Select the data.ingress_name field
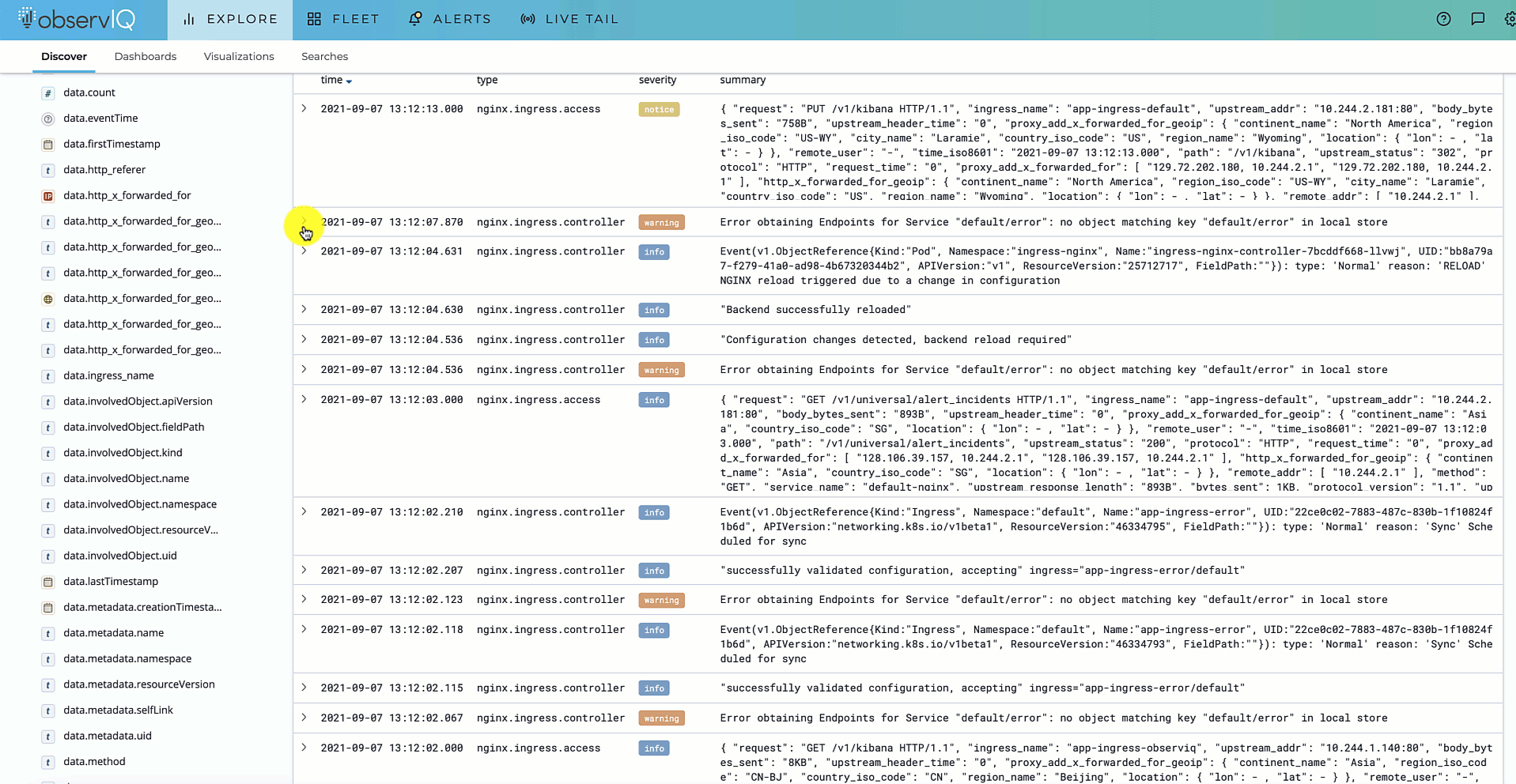1516x784 pixels. 108,375
